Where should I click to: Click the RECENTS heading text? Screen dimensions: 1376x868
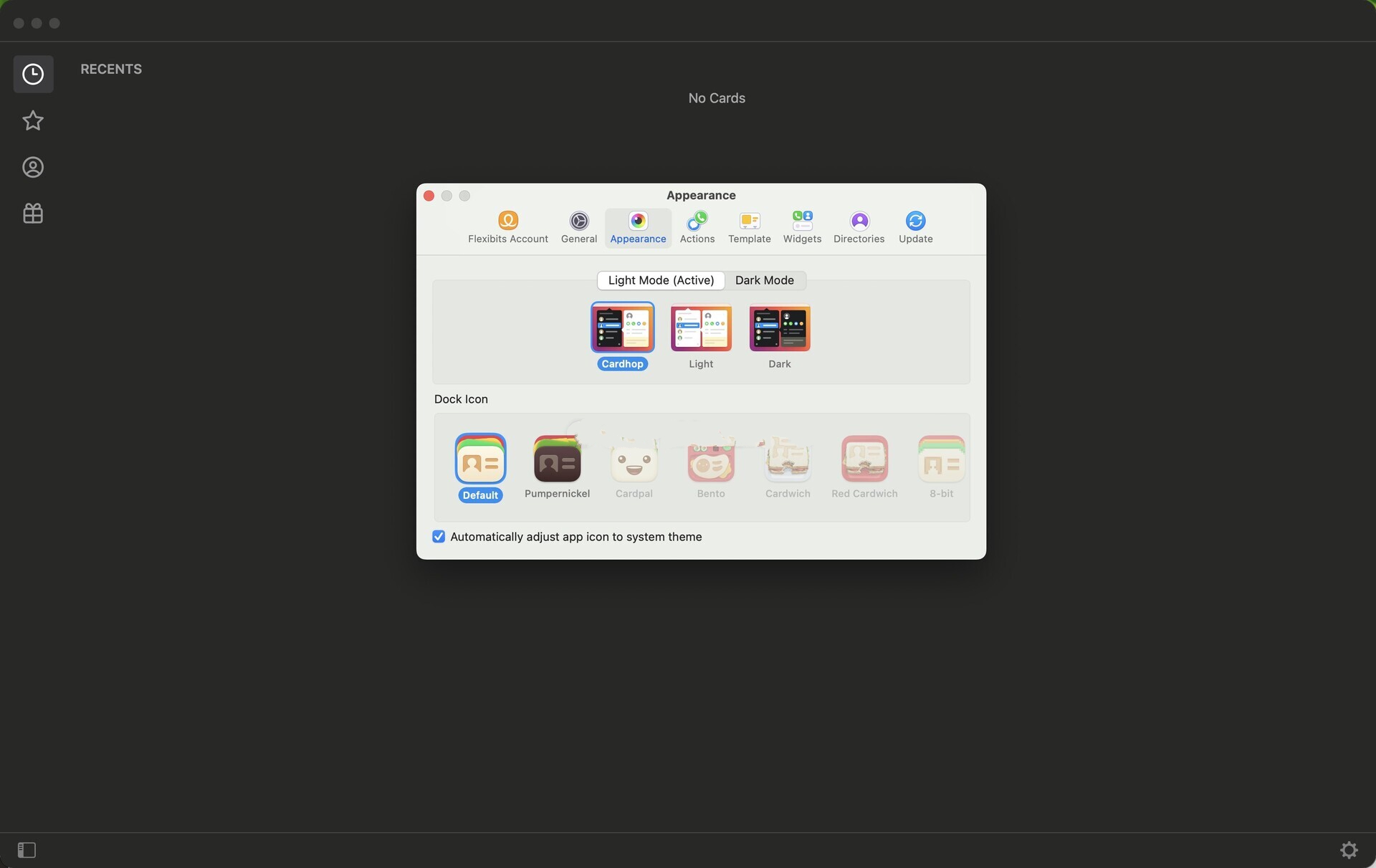(x=111, y=70)
